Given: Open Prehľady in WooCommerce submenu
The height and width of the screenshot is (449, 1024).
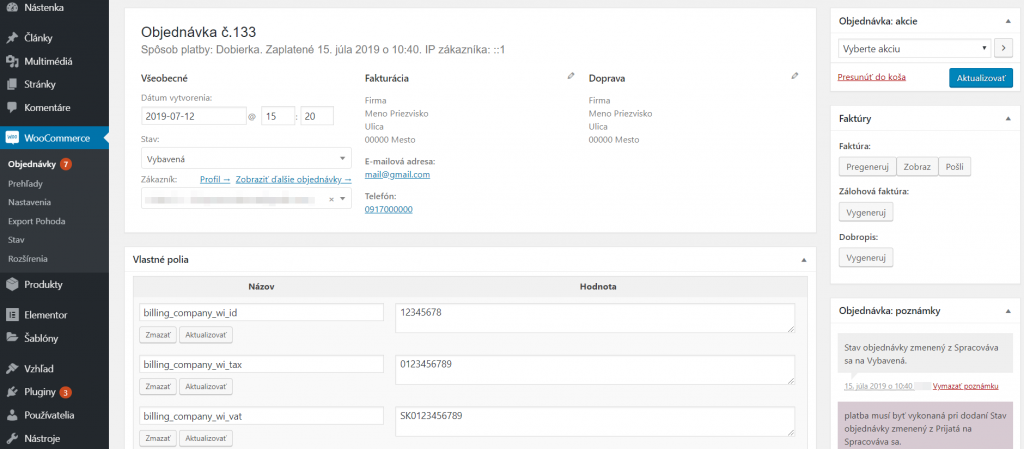Looking at the screenshot, I should (25, 183).
